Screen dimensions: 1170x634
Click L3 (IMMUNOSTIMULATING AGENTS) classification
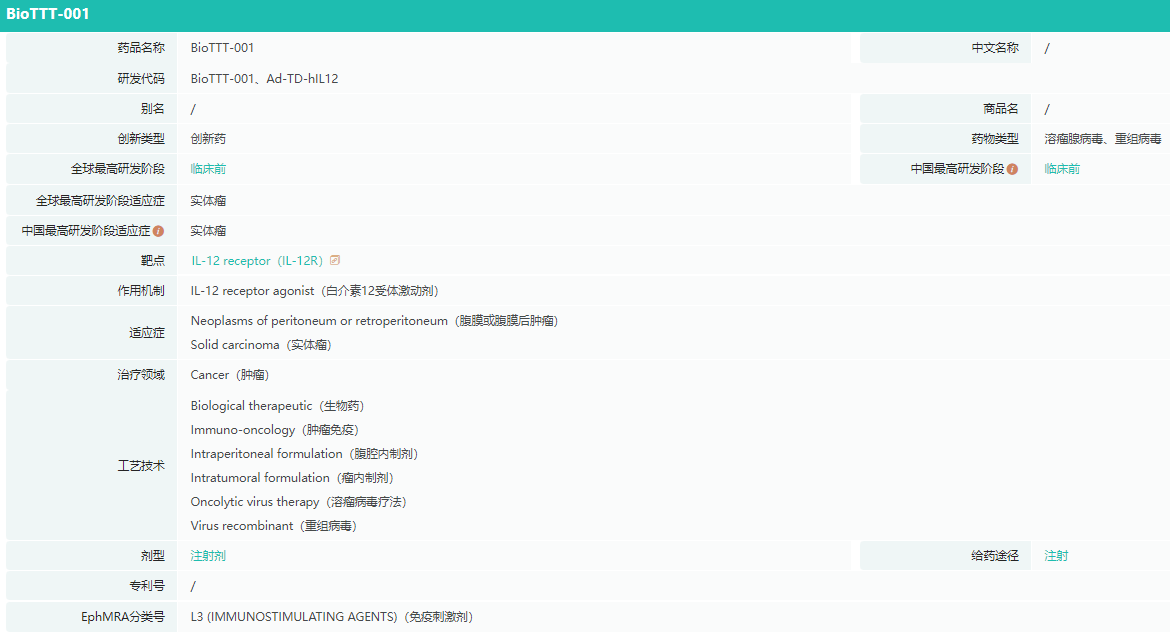coord(332,617)
